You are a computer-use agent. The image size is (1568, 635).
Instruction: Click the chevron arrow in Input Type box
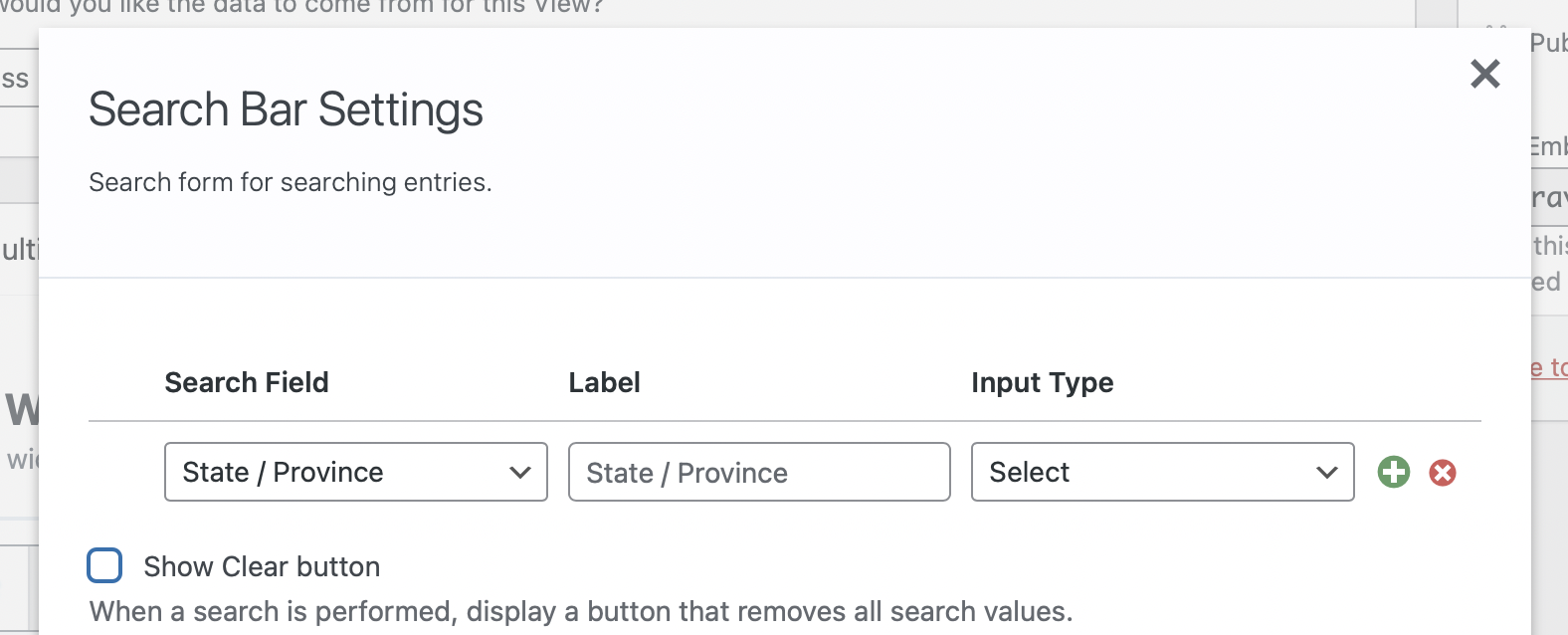pos(1326,472)
